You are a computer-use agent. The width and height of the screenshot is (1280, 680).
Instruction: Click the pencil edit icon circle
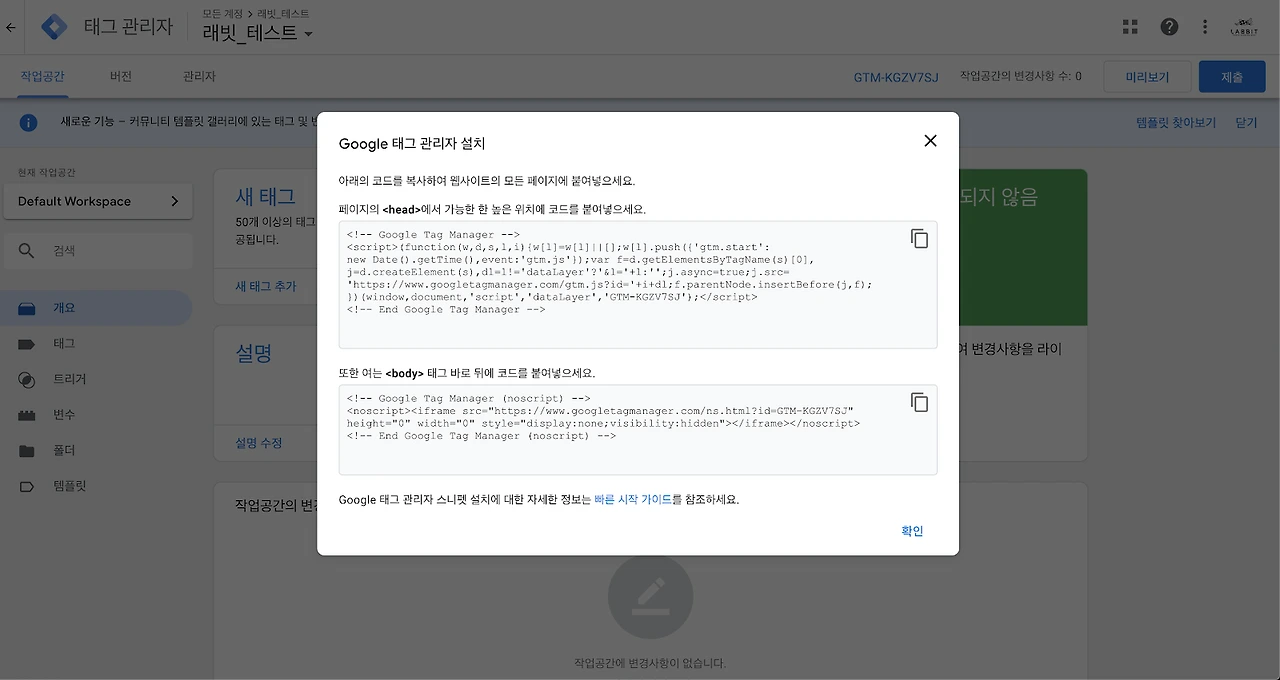(650, 597)
